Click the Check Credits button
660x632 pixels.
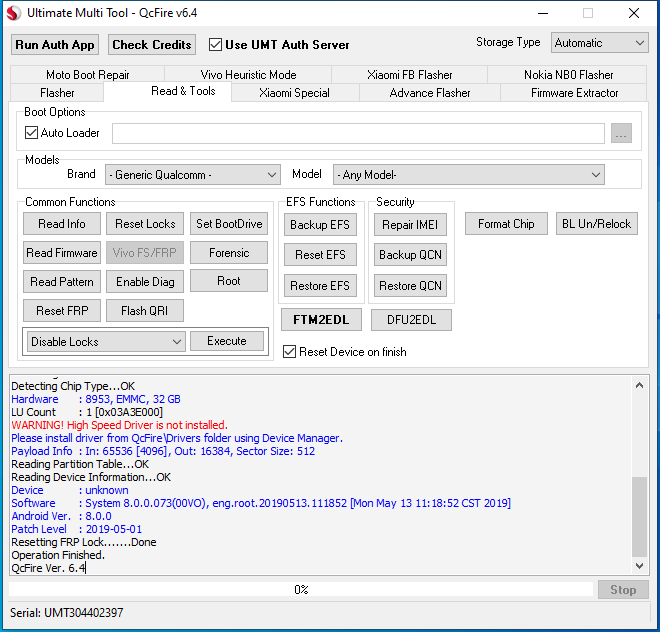[152, 45]
